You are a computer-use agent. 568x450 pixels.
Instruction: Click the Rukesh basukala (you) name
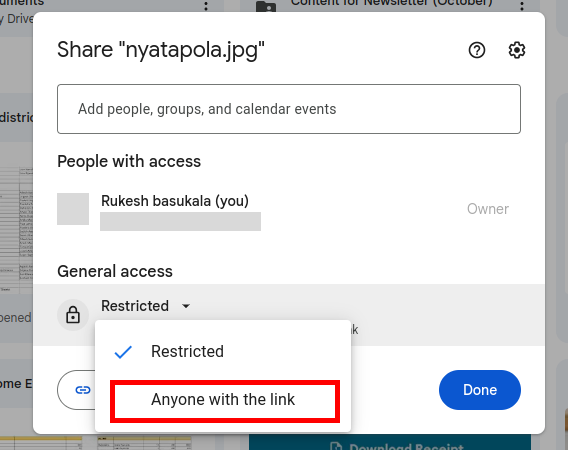click(175, 201)
